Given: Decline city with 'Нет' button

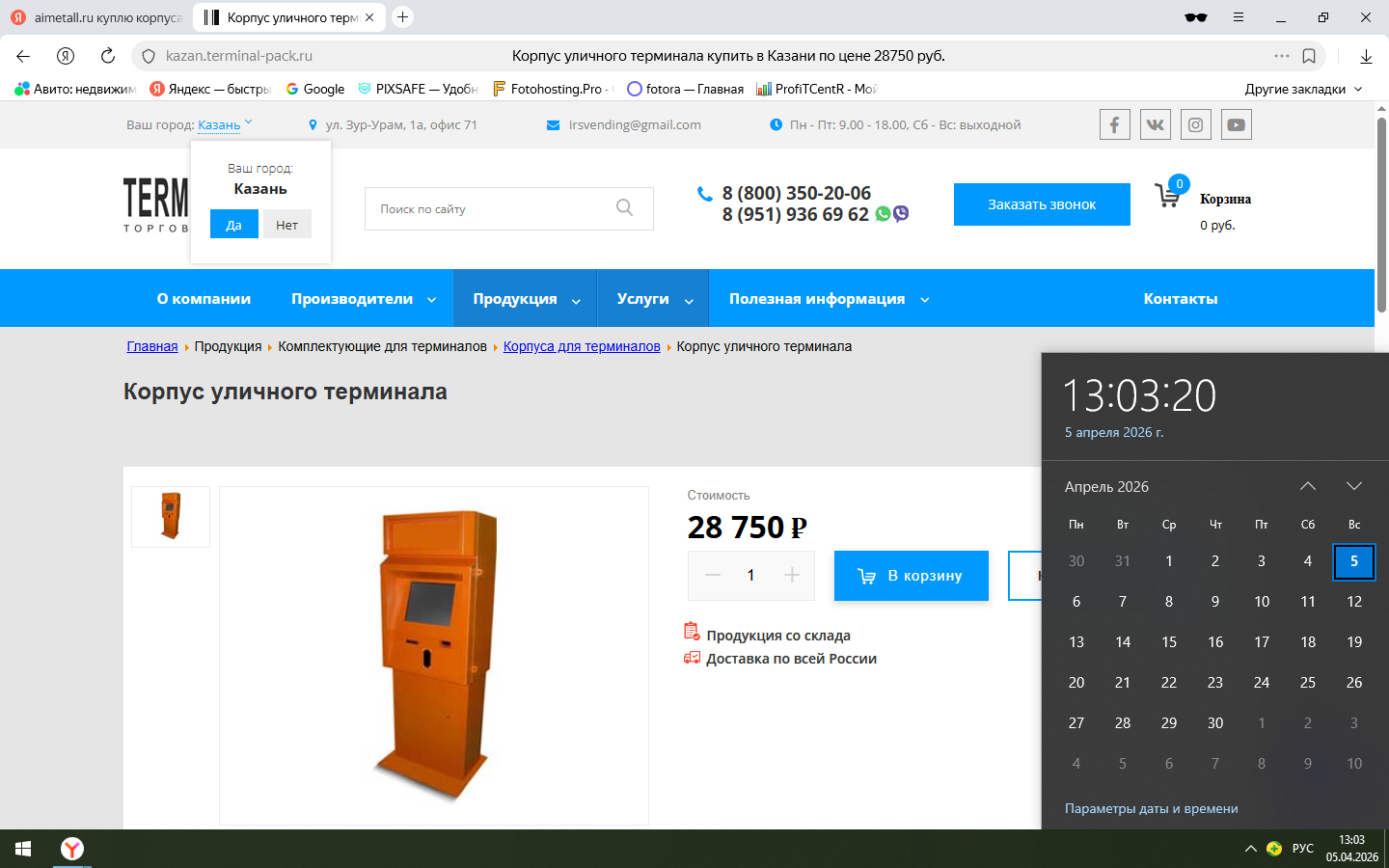Looking at the screenshot, I should click(287, 225).
